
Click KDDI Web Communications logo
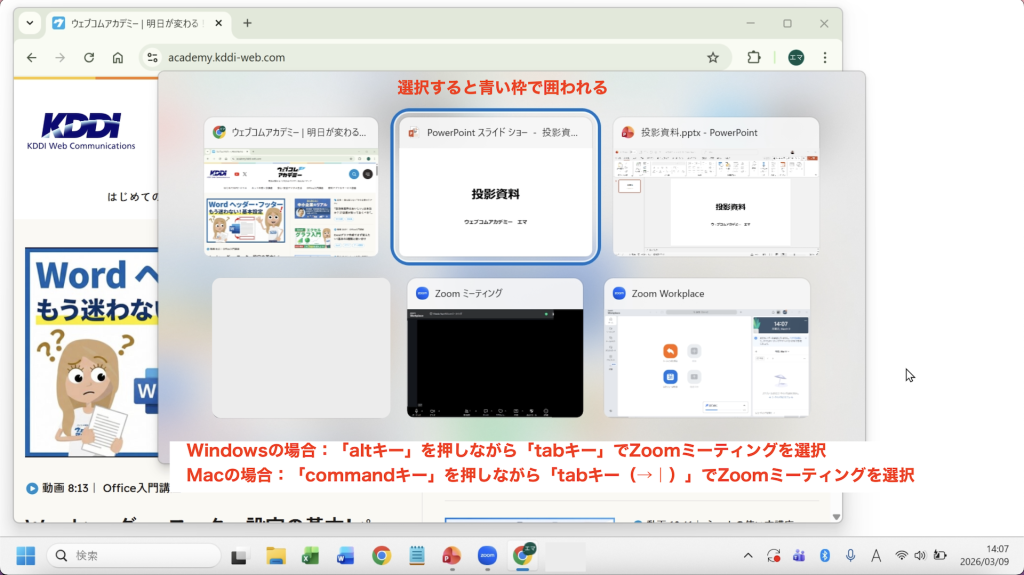click(81, 131)
